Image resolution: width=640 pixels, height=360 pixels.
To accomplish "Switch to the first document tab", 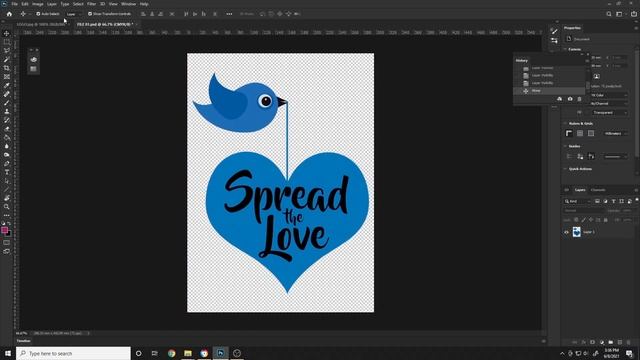I will tap(41, 24).
